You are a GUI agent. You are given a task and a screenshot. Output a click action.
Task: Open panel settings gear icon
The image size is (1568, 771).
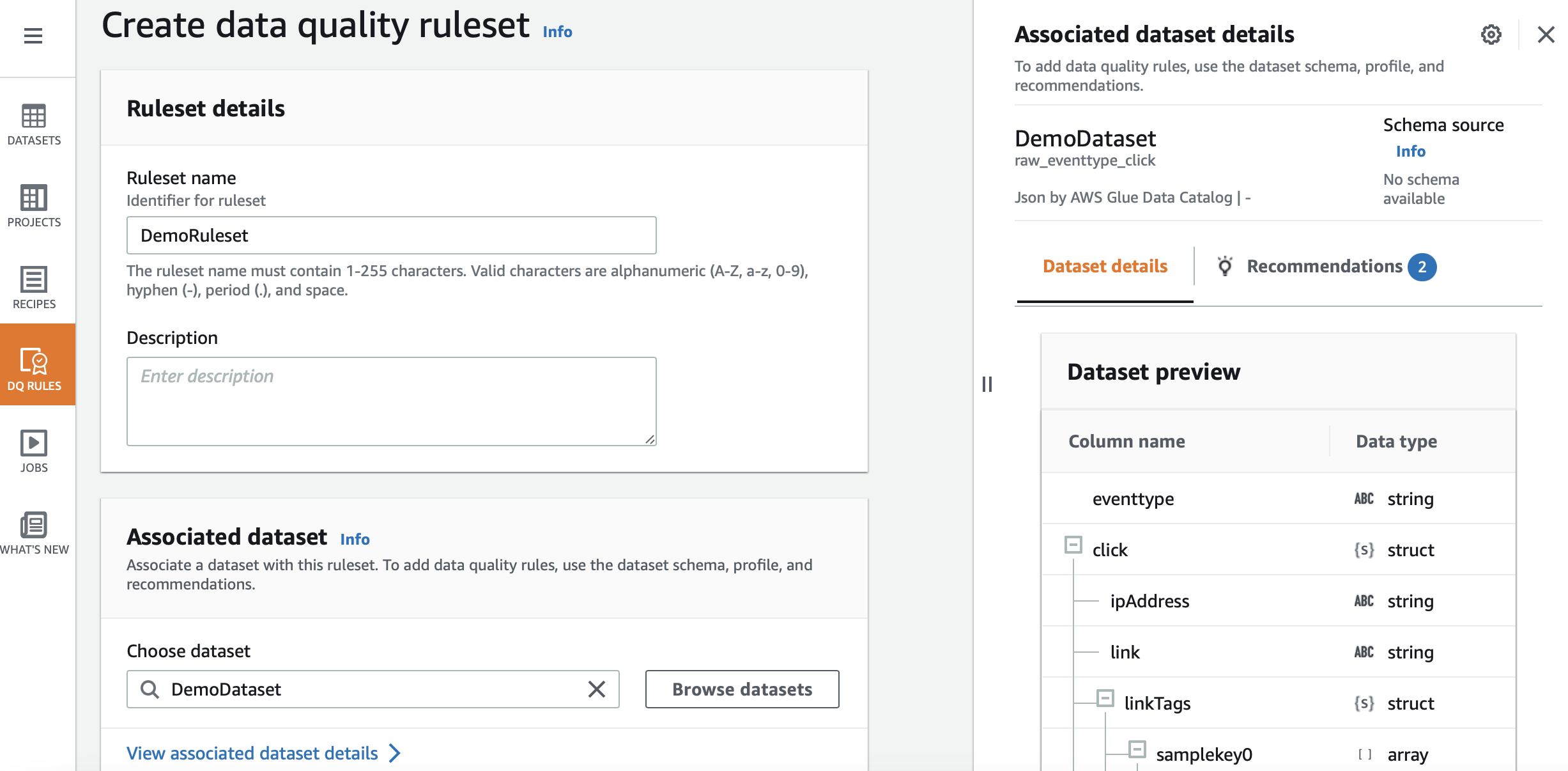pos(1491,35)
